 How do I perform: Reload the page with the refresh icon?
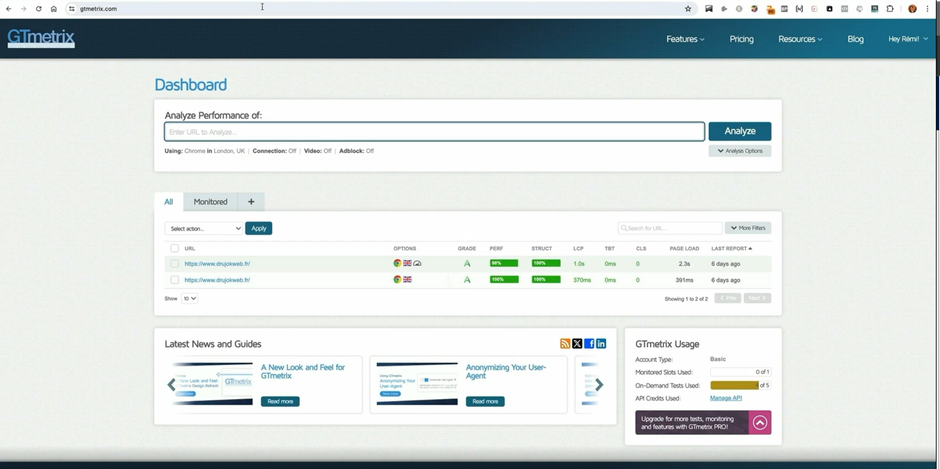[38, 8]
